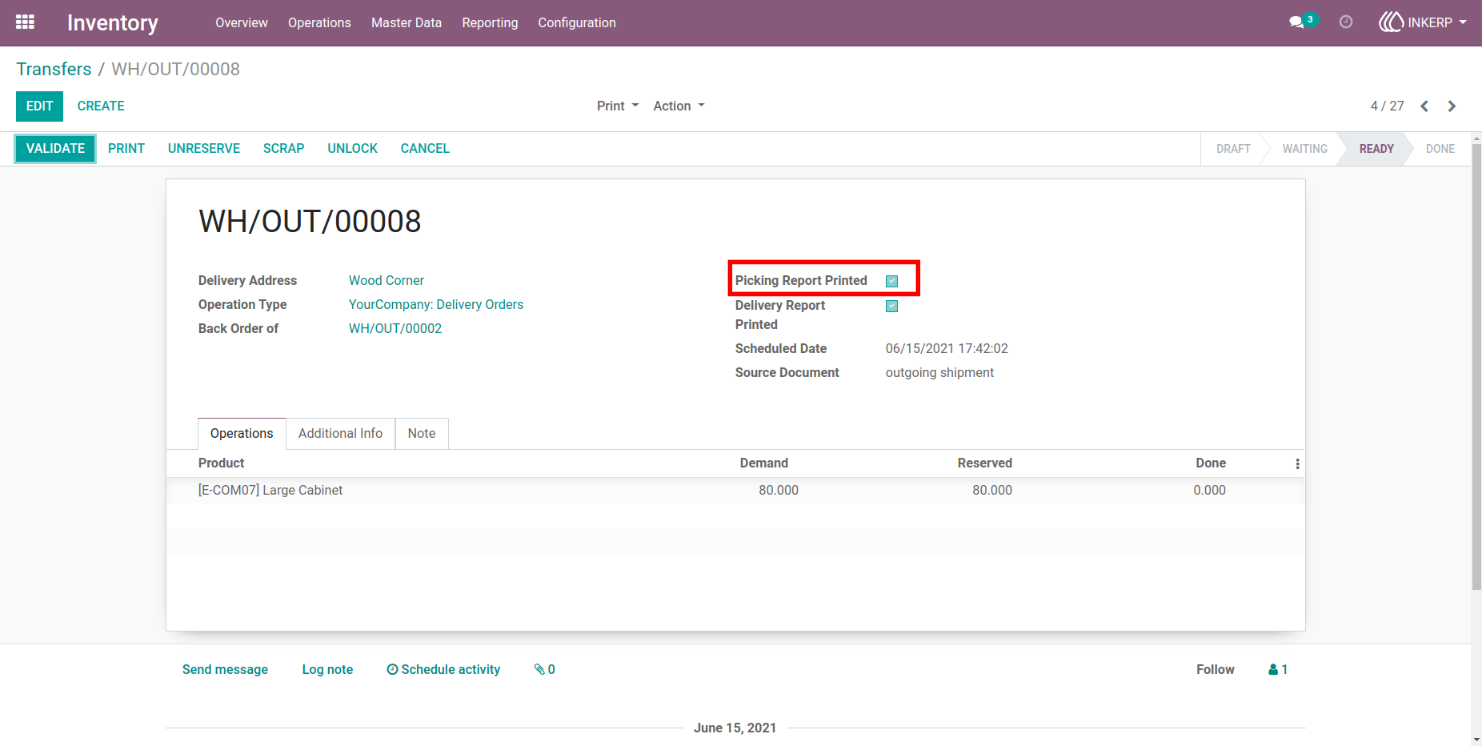Open the Overview menu

(242, 23)
